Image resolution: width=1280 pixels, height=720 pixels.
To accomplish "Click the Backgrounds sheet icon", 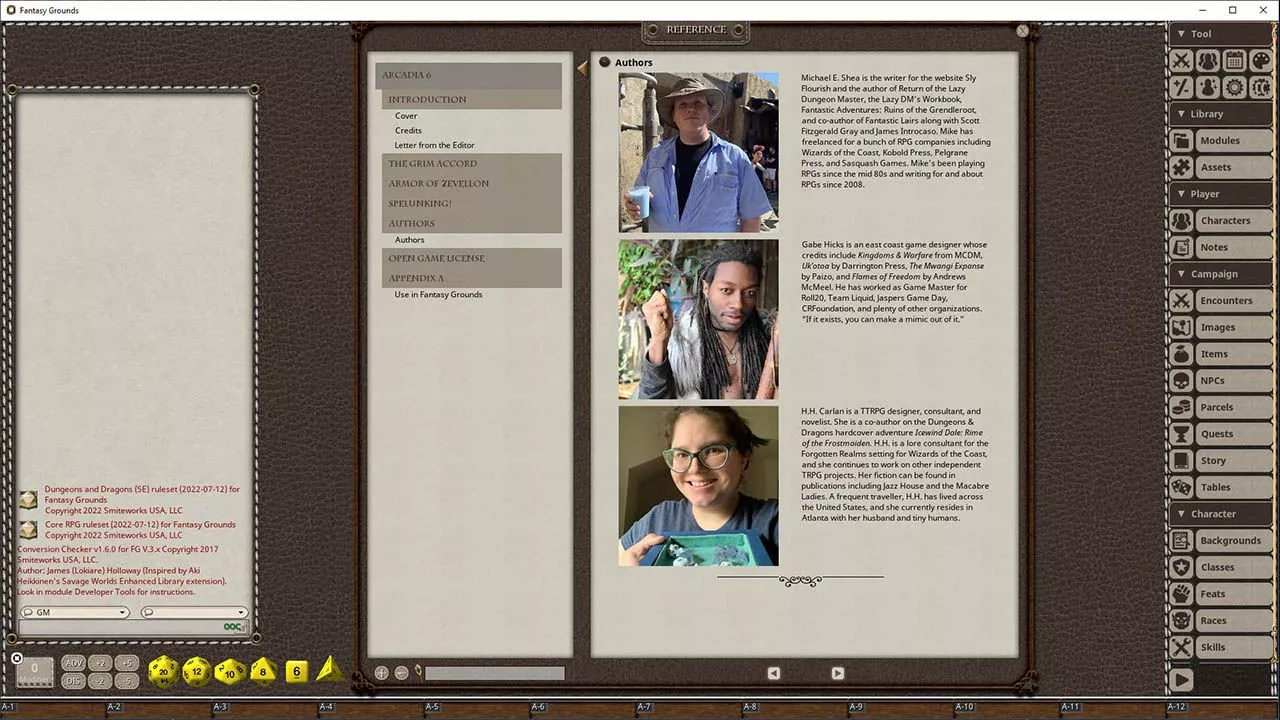I will point(1182,541).
